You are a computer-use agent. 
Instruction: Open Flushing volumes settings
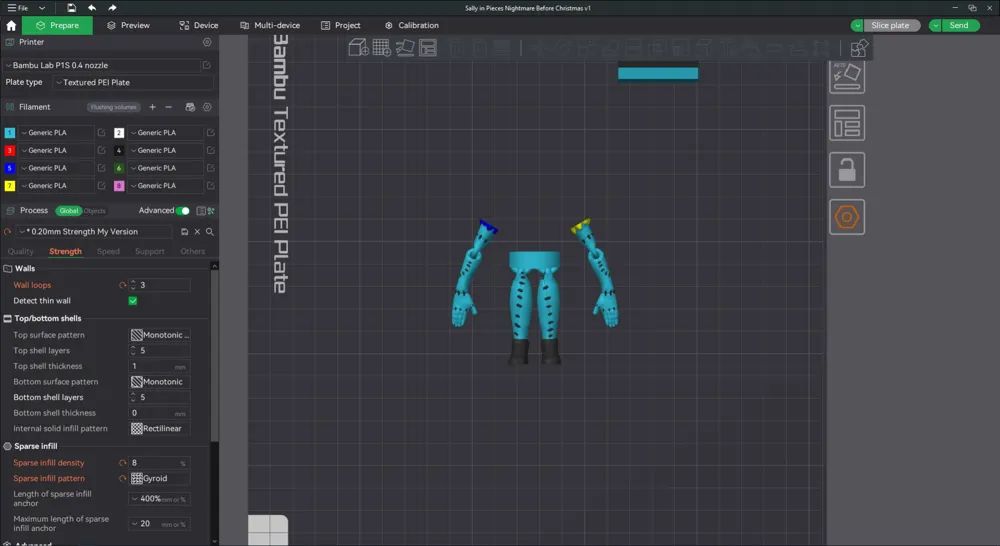(114, 107)
